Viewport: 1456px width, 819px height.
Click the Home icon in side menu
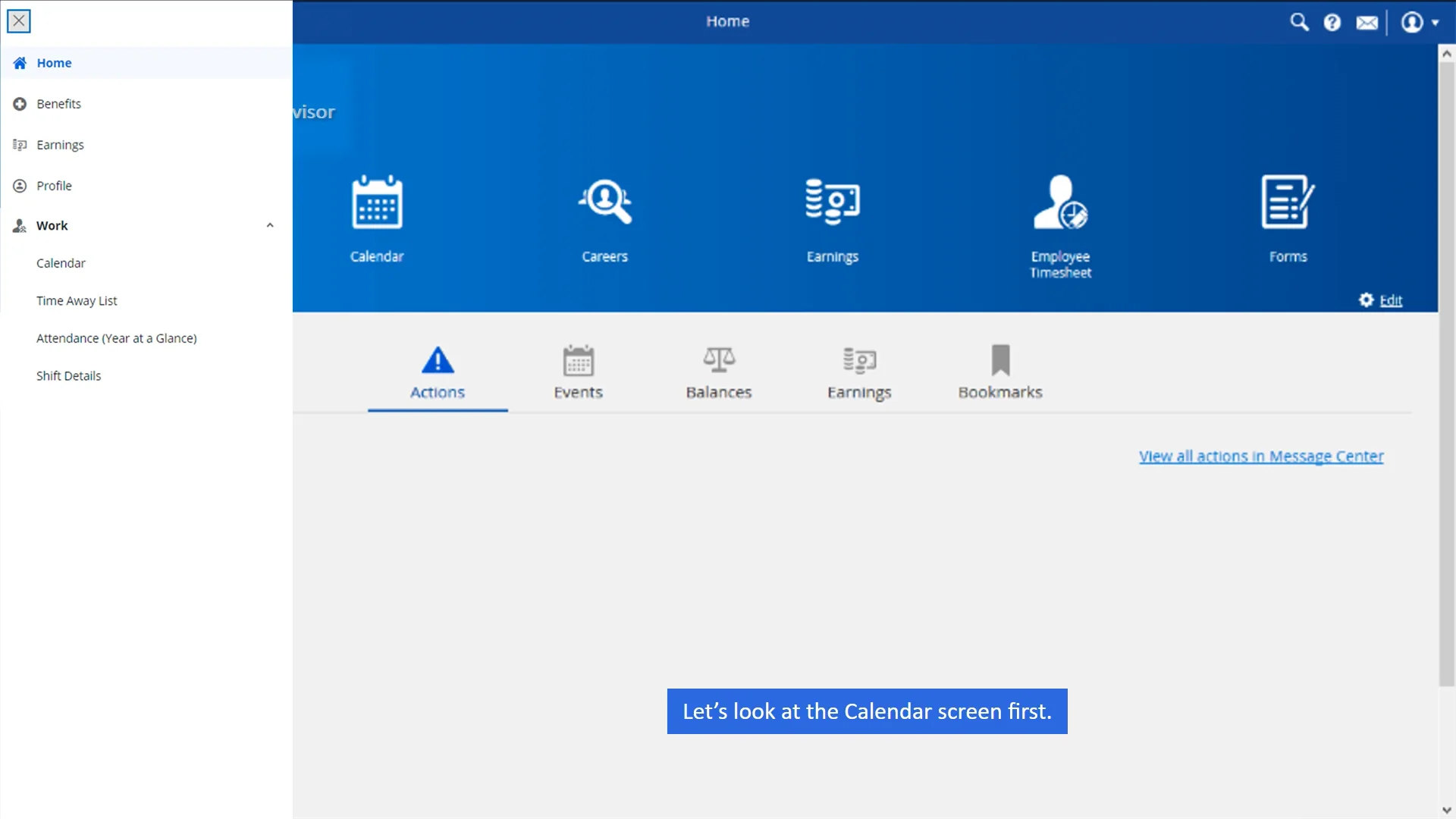[x=20, y=63]
